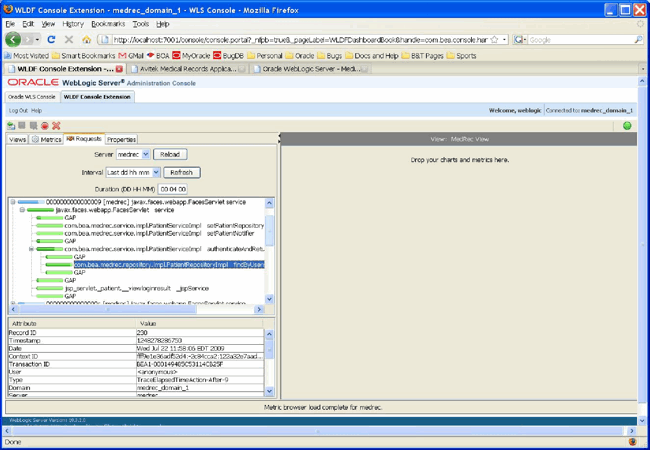The image size is (650, 450).
Task: Go back with the green browser arrow
Action: coord(13,39)
